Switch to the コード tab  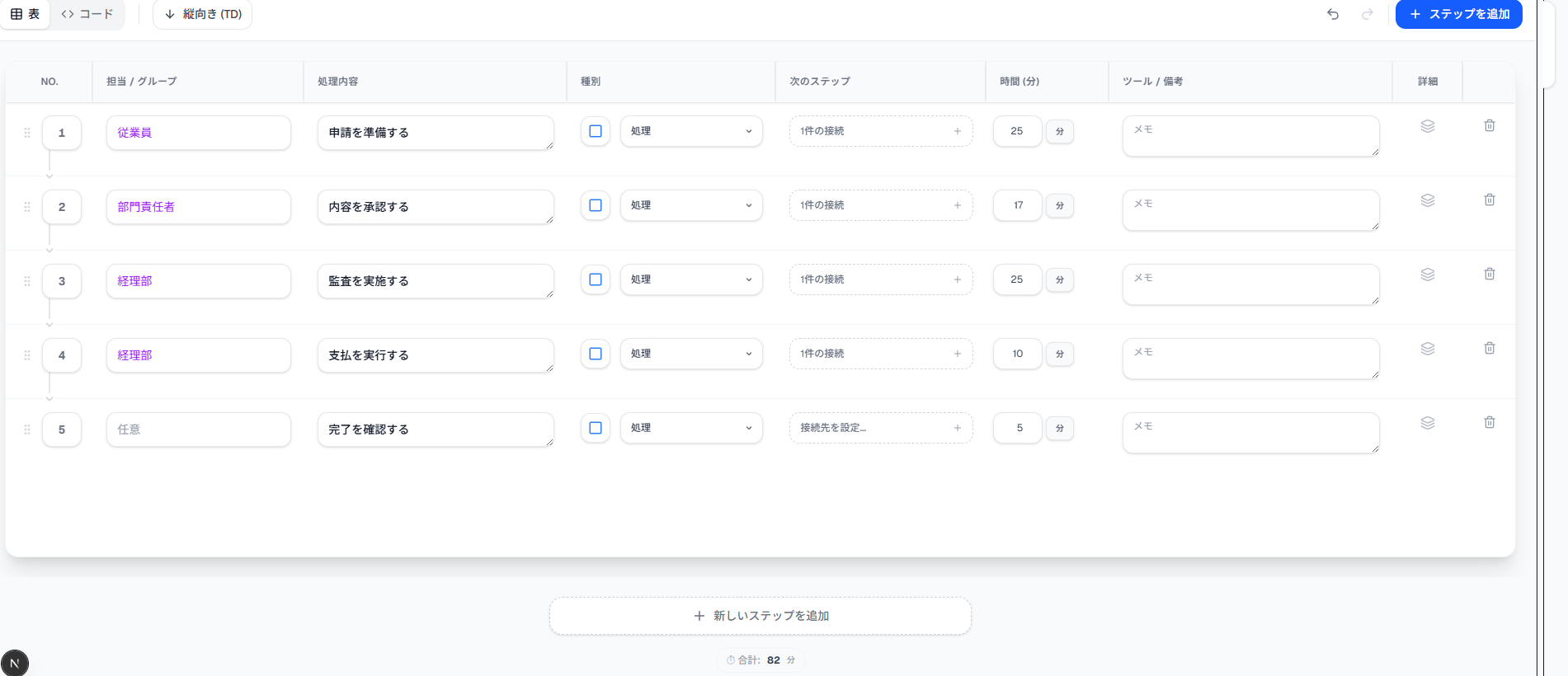pyautogui.click(x=87, y=14)
